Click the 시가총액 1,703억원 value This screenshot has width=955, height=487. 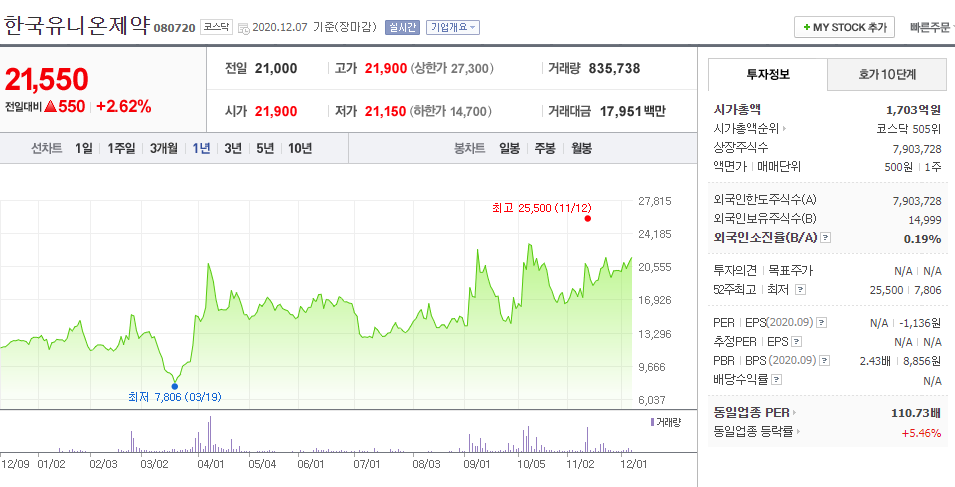tap(913, 110)
